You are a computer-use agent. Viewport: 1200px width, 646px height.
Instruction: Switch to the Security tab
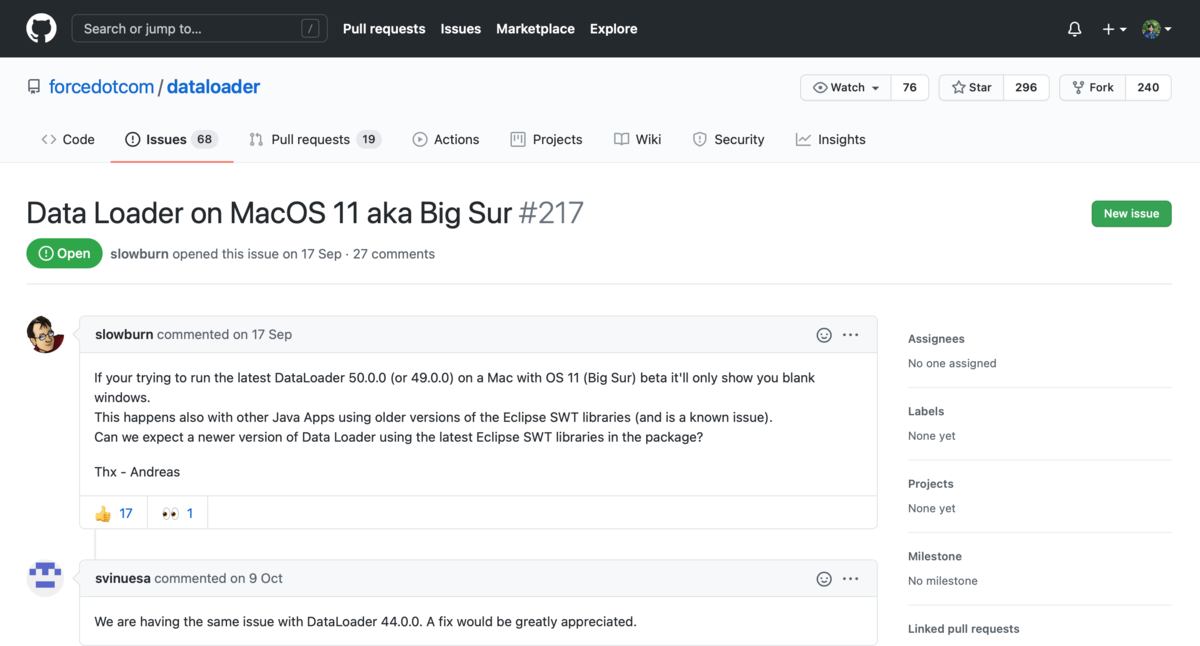coord(729,140)
